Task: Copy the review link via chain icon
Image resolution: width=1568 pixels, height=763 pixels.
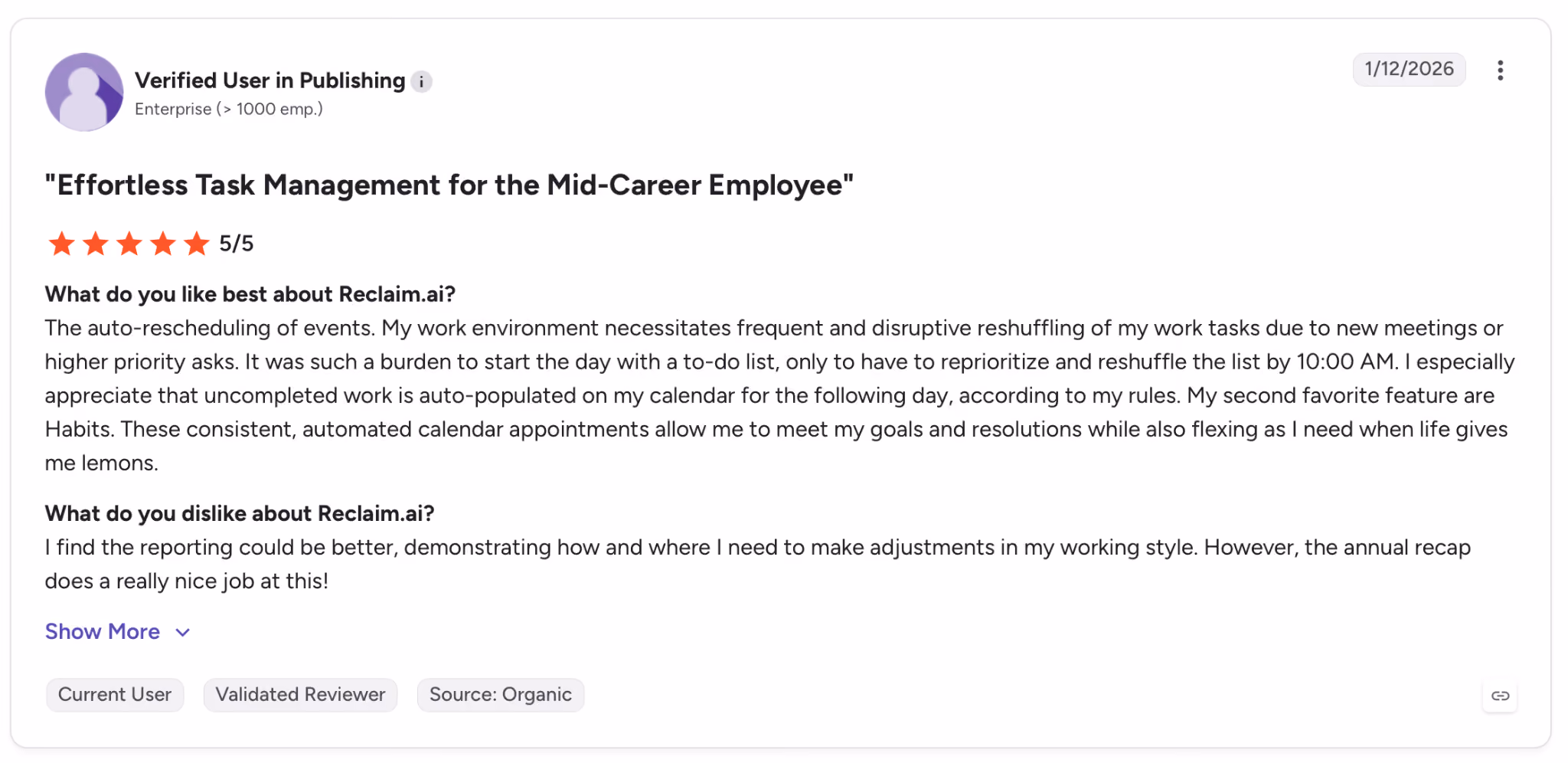Action: [x=1500, y=696]
